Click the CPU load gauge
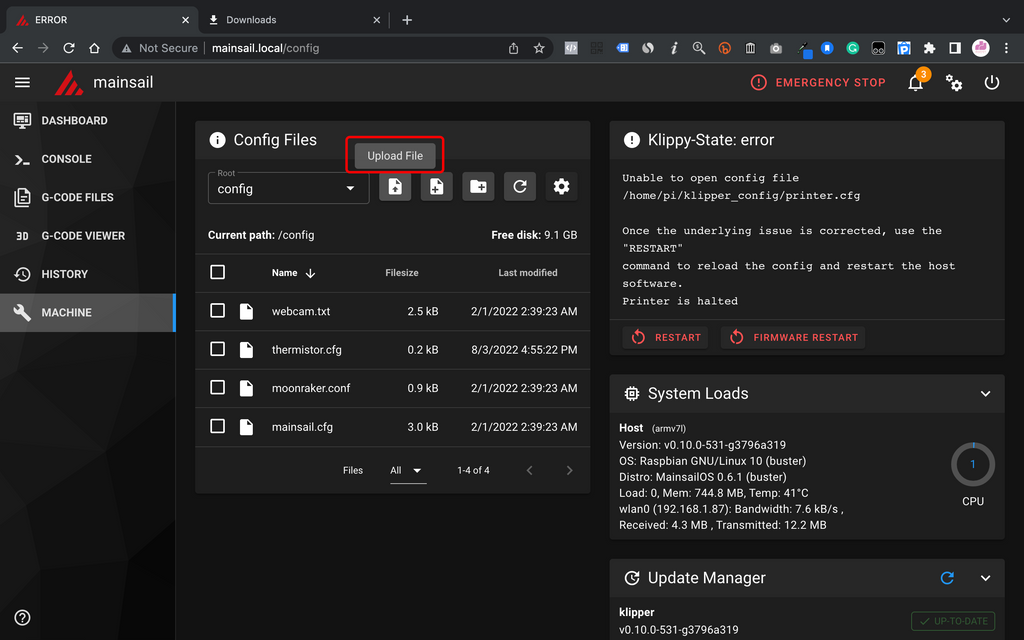The height and width of the screenshot is (640, 1024). [972, 464]
